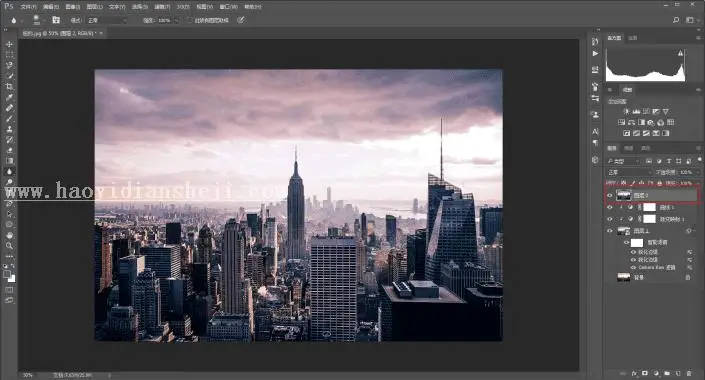Click the trash icon to delete layer
The width and height of the screenshot is (705, 380).
coord(689,373)
